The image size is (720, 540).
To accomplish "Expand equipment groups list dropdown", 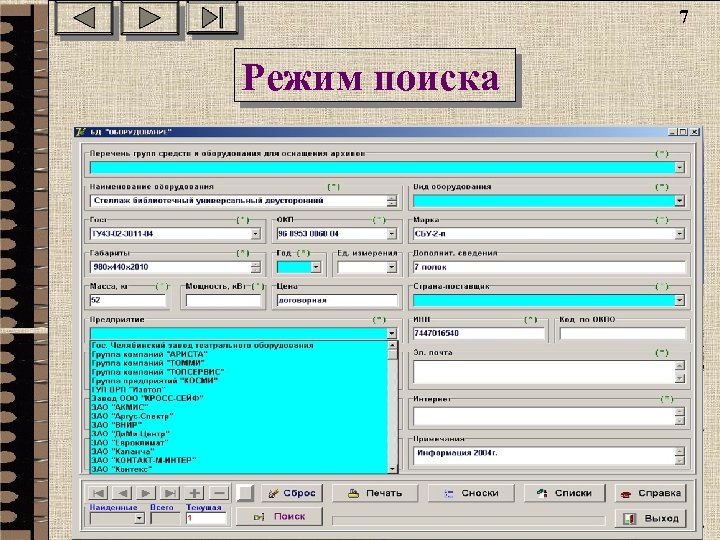I will pyautogui.click(x=680, y=168).
